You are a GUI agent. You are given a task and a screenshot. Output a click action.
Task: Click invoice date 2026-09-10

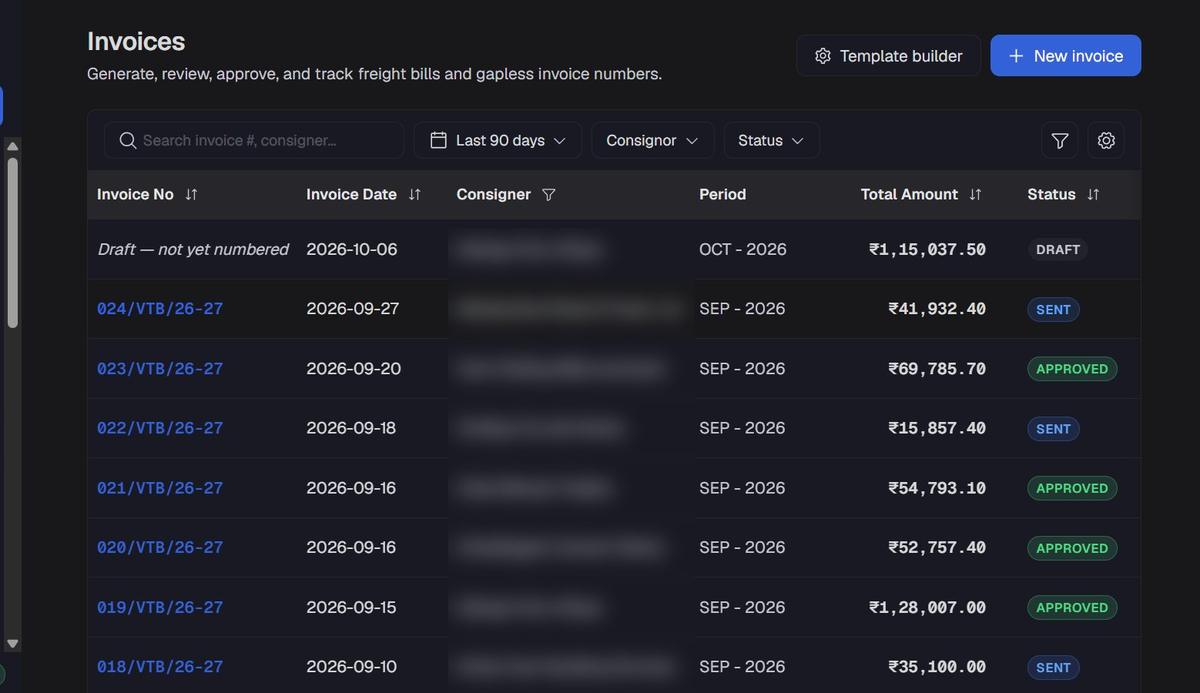click(351, 667)
